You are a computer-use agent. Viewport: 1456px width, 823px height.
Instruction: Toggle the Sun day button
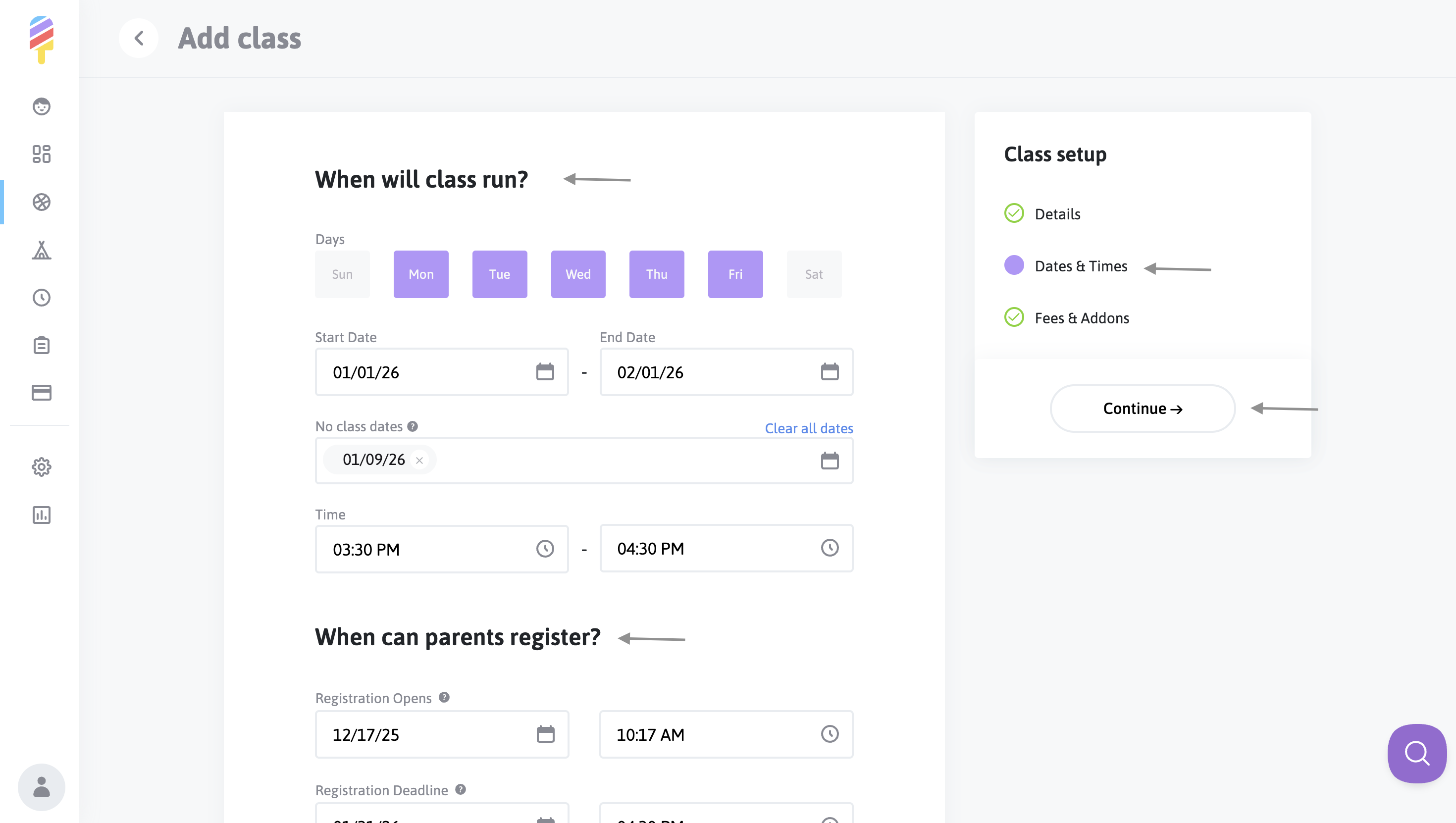[342, 274]
